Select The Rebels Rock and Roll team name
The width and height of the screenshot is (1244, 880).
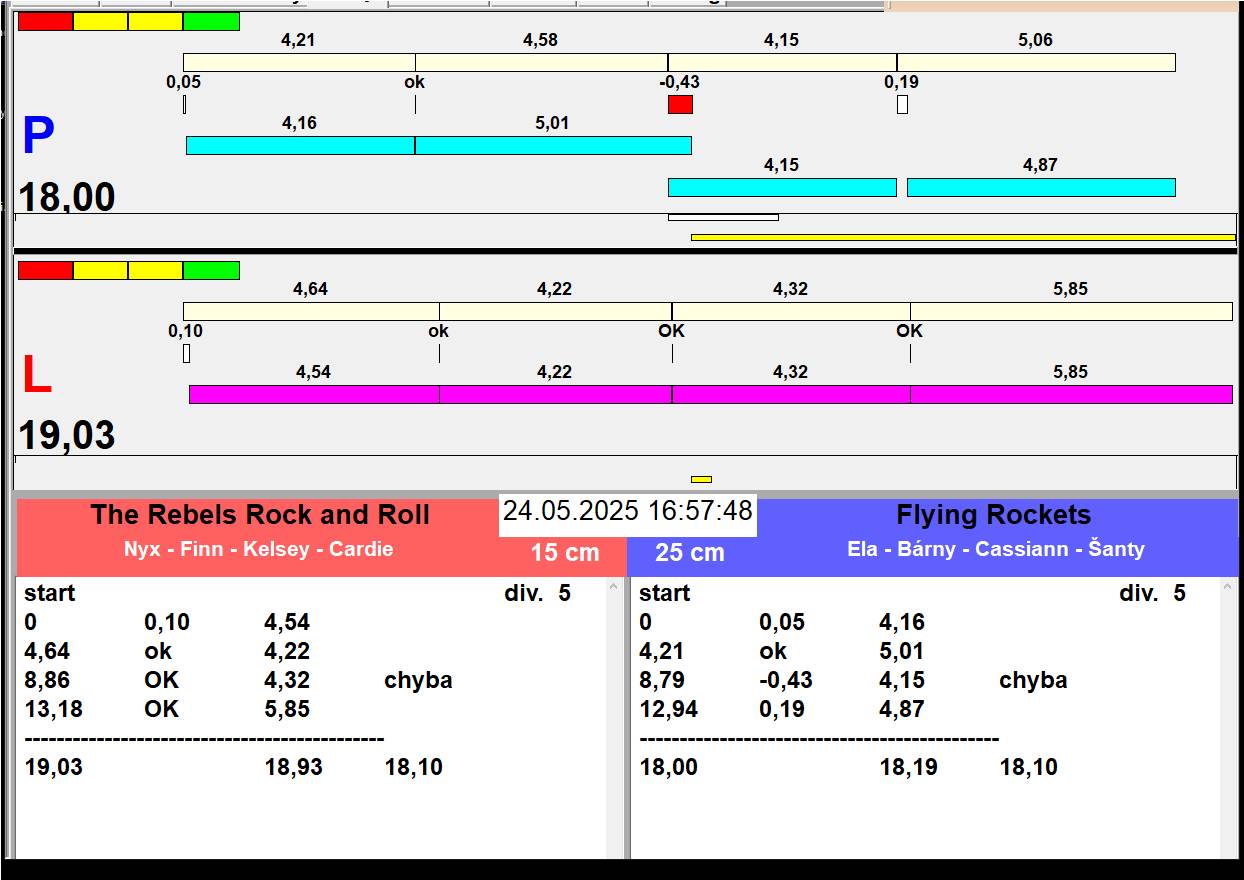(x=260, y=515)
